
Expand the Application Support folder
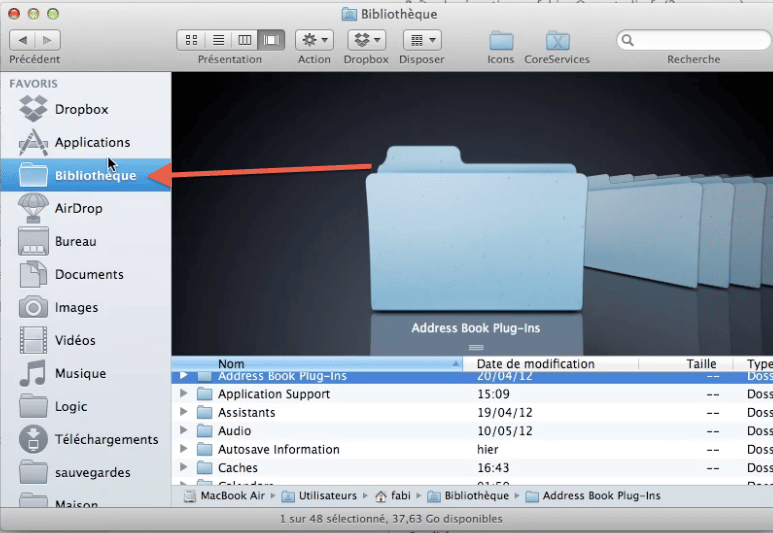(183, 393)
